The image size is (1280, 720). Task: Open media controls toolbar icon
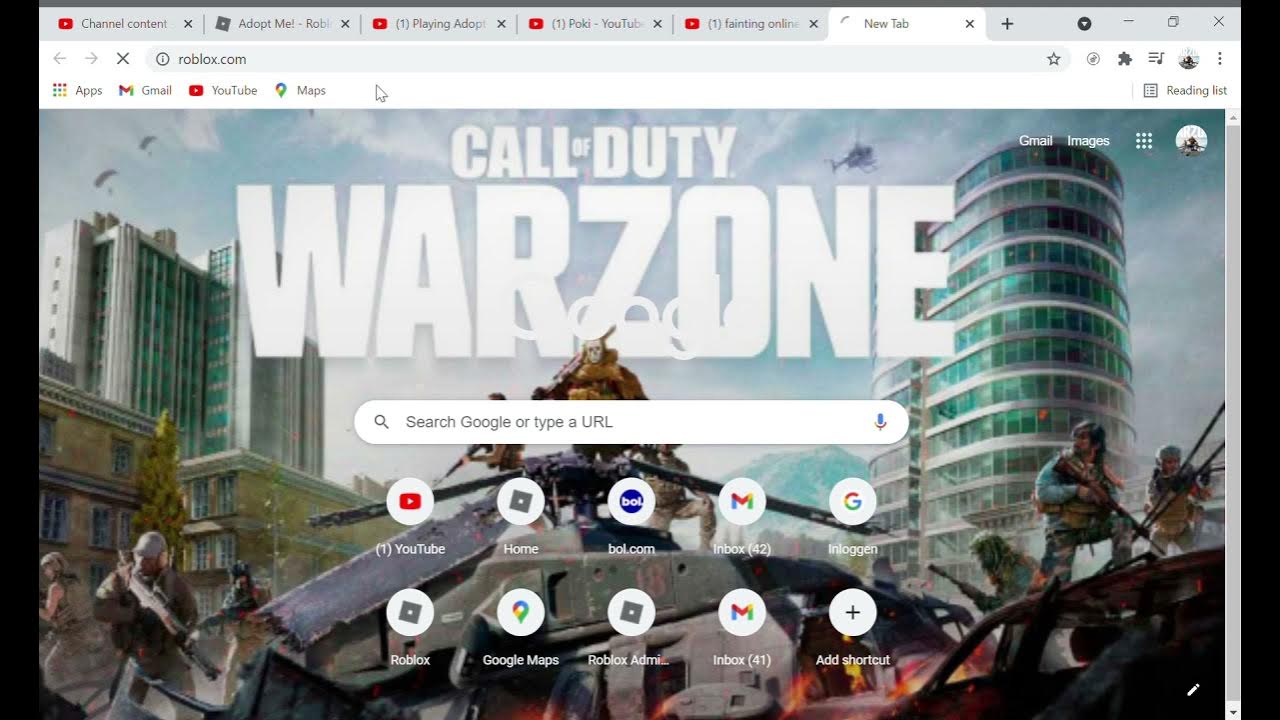pos(1156,59)
